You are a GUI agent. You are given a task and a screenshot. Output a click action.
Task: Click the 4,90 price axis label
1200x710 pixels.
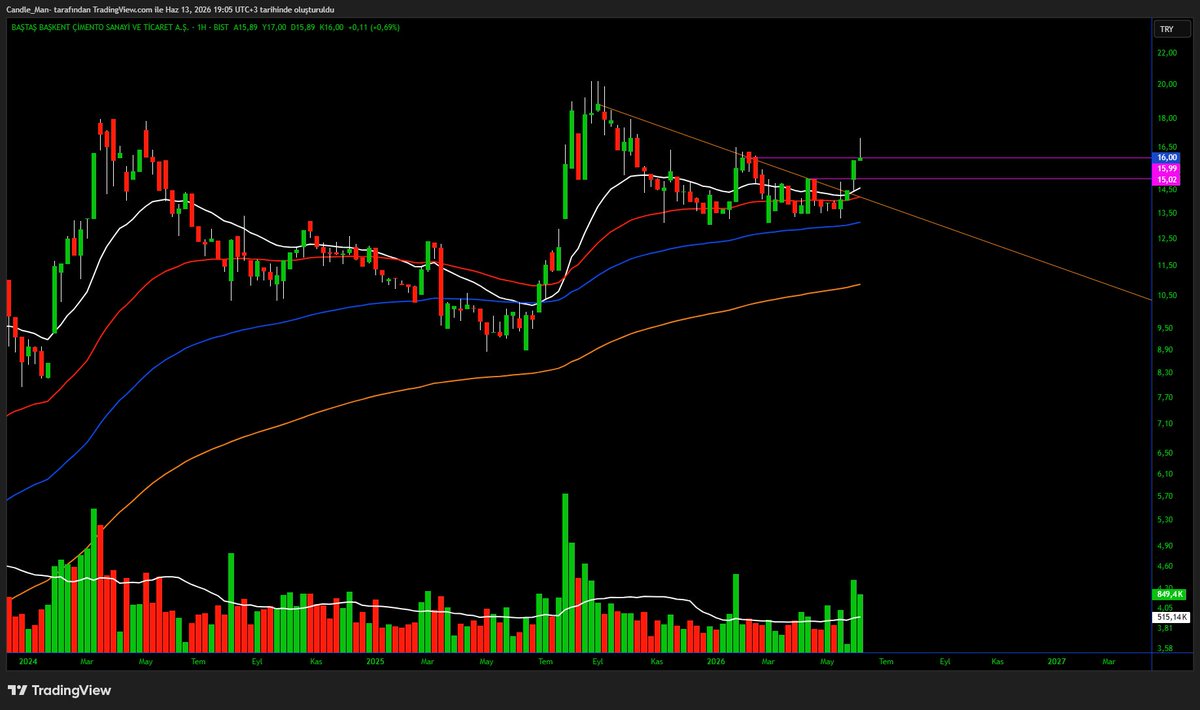coord(1165,546)
